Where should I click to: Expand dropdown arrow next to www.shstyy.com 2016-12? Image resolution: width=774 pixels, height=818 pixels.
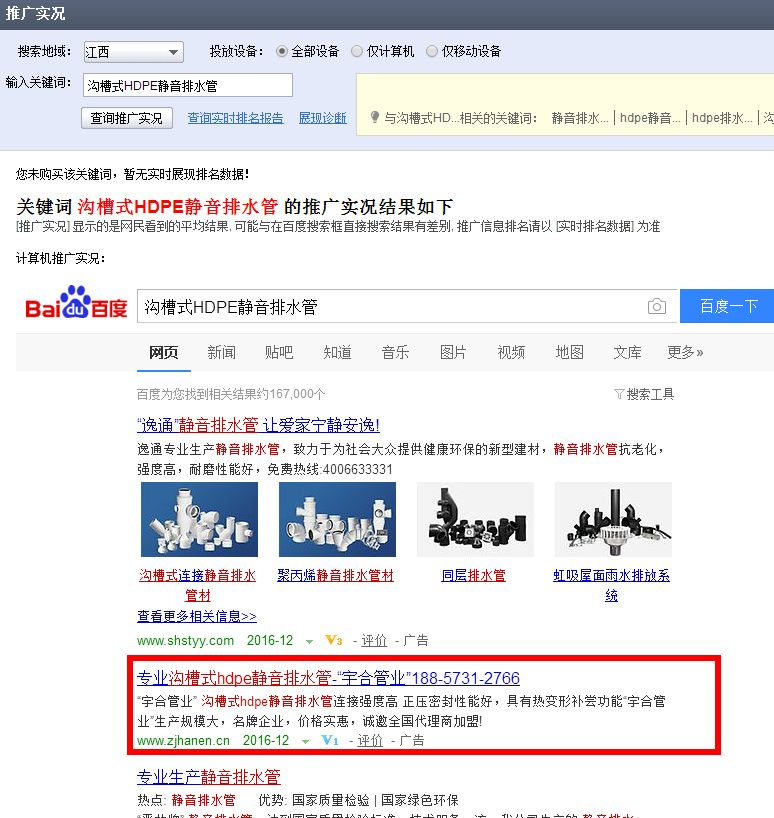coord(309,642)
